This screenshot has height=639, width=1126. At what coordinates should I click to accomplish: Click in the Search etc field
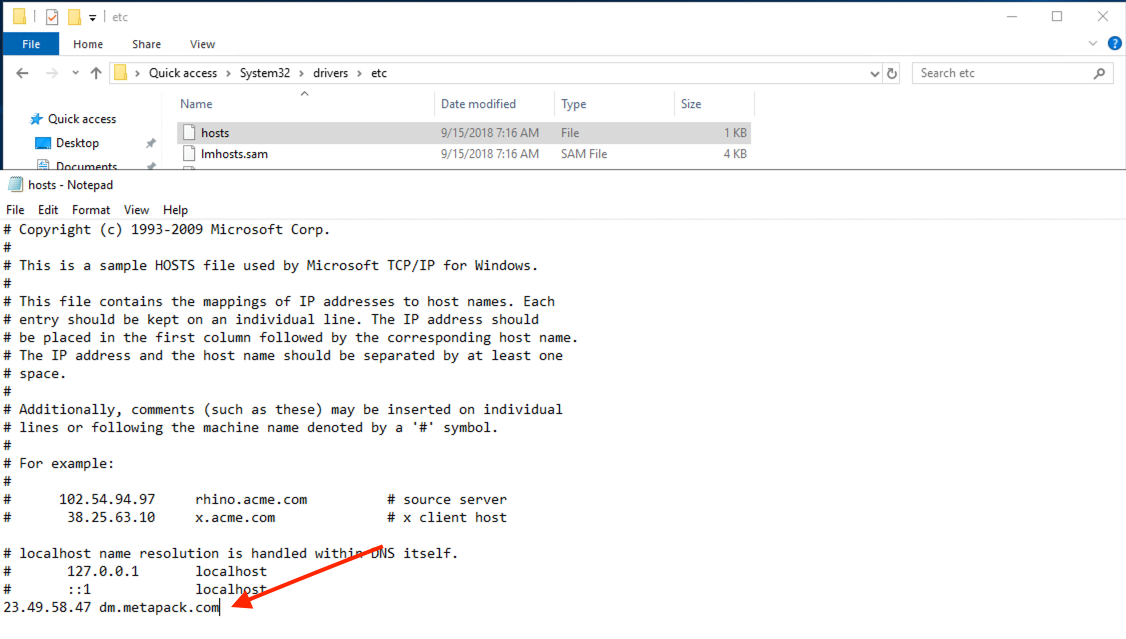click(1000, 73)
